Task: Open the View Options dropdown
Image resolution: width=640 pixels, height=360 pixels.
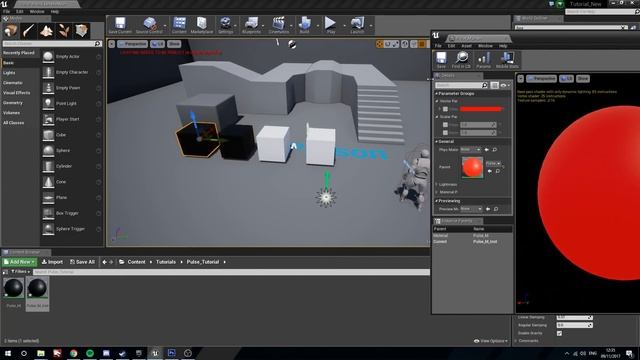Action: (491, 341)
